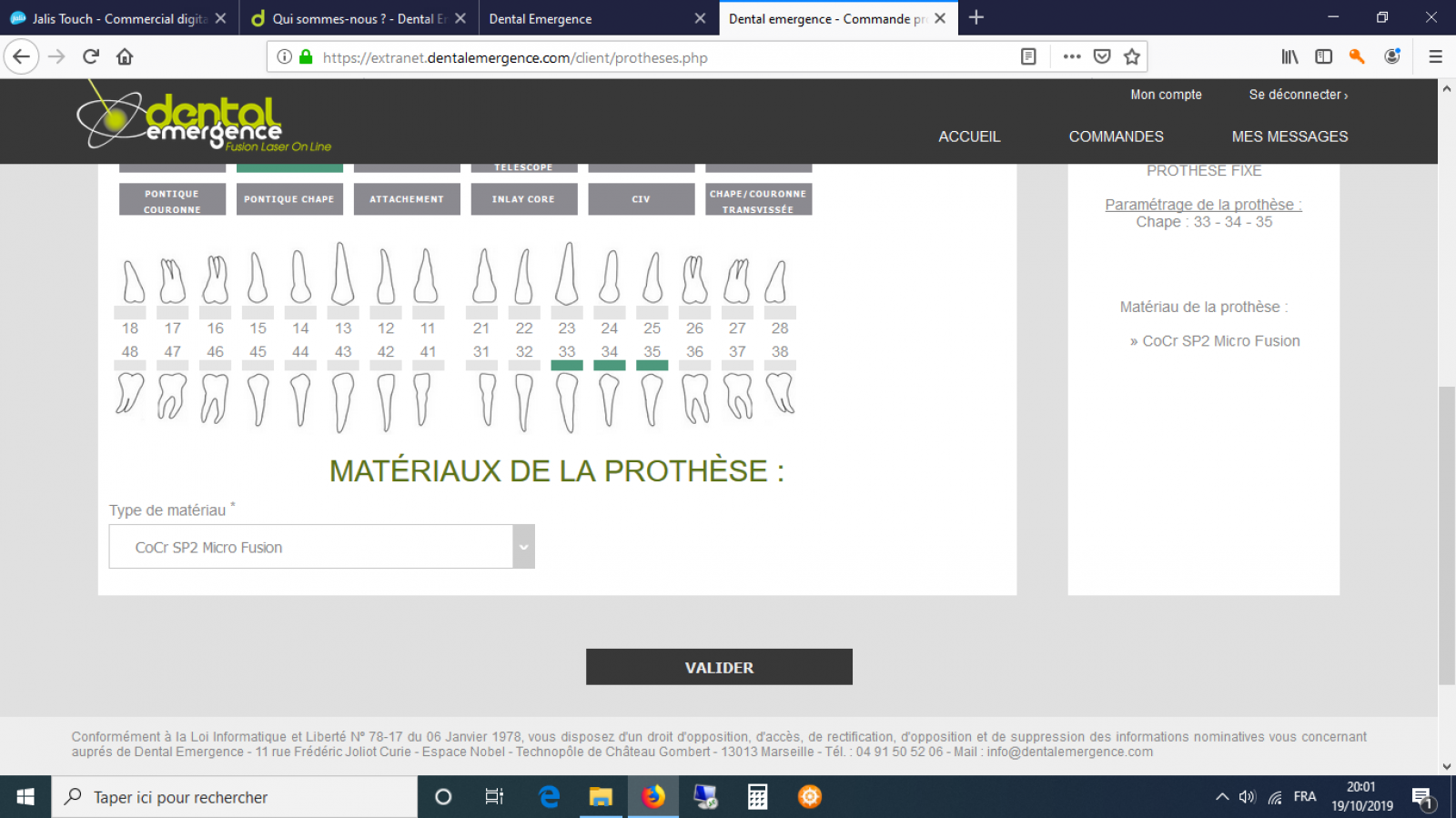The image size is (1456, 818).
Task: Click the upper tooth 16 icon
Action: pos(216,279)
